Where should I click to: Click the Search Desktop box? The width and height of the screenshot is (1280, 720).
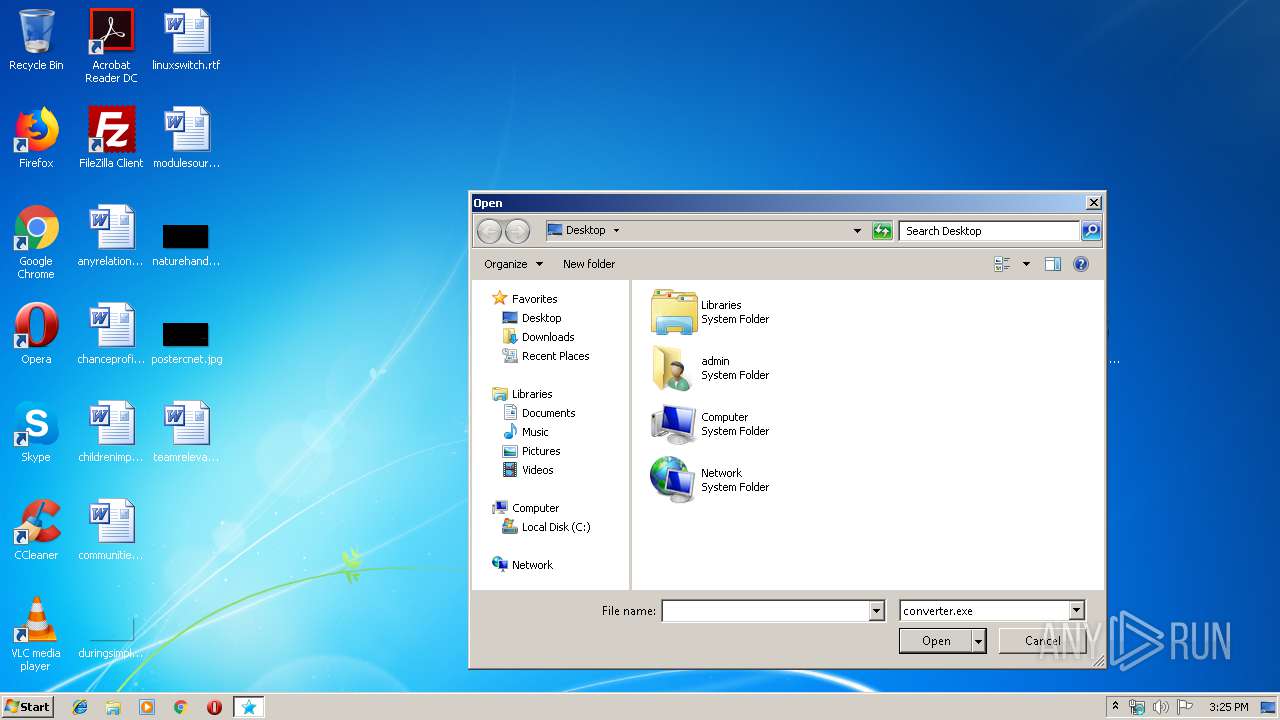(x=989, y=231)
